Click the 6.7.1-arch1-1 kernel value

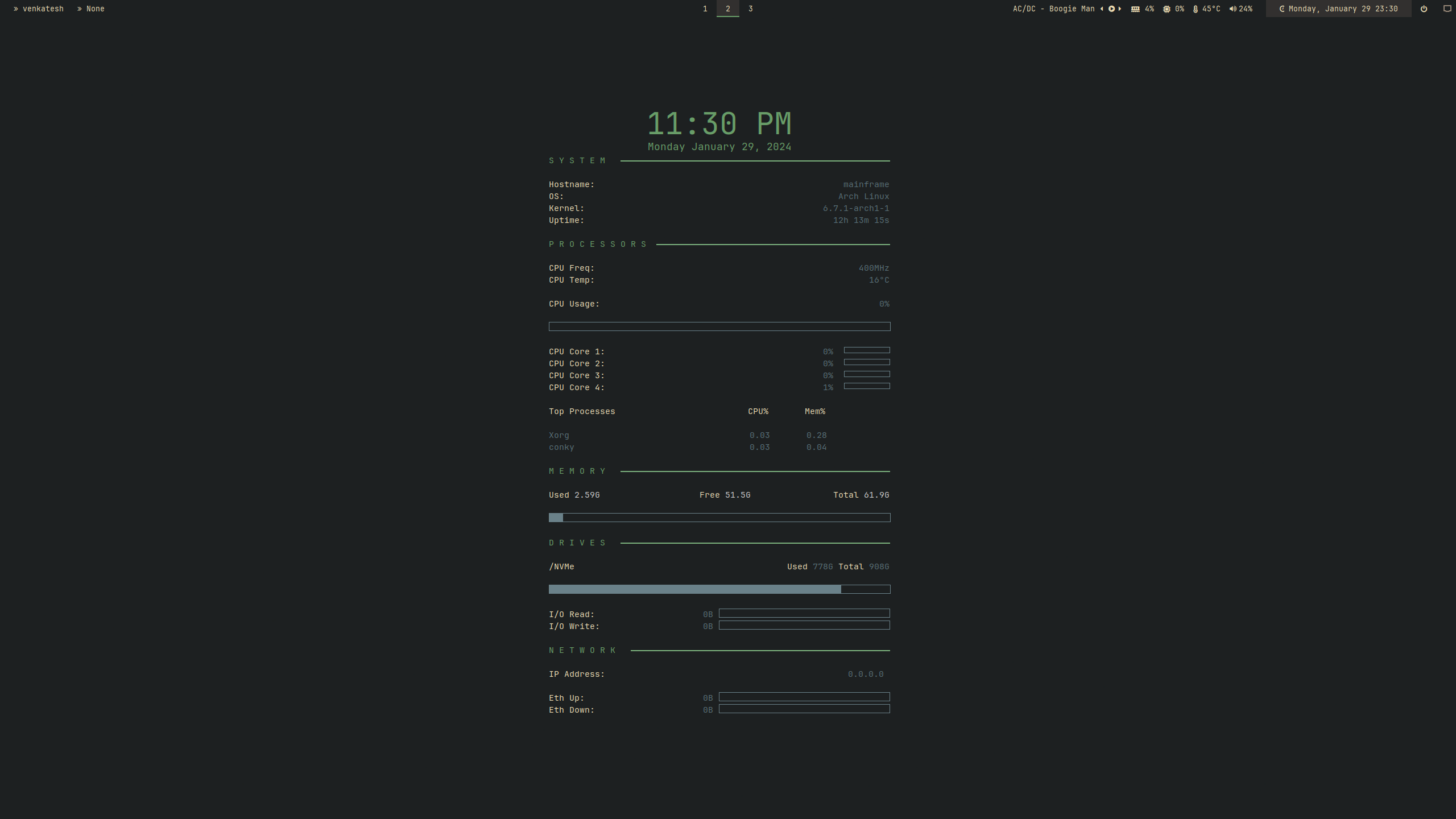point(856,208)
